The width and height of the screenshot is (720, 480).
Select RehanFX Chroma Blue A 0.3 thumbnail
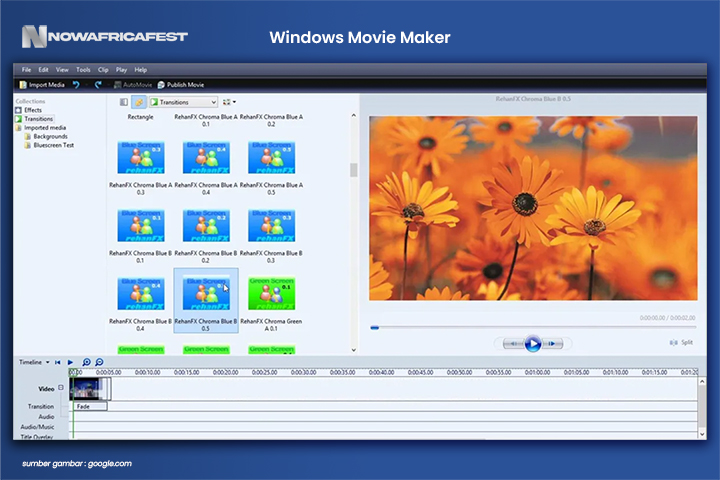[141, 158]
